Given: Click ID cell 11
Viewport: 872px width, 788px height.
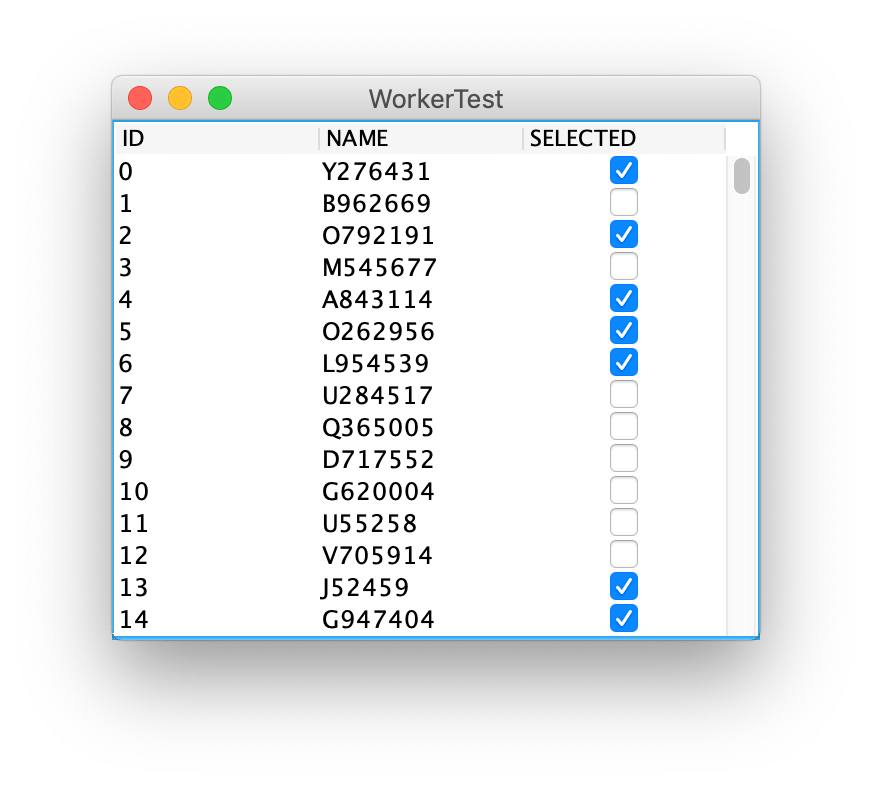Looking at the screenshot, I should point(216,523).
